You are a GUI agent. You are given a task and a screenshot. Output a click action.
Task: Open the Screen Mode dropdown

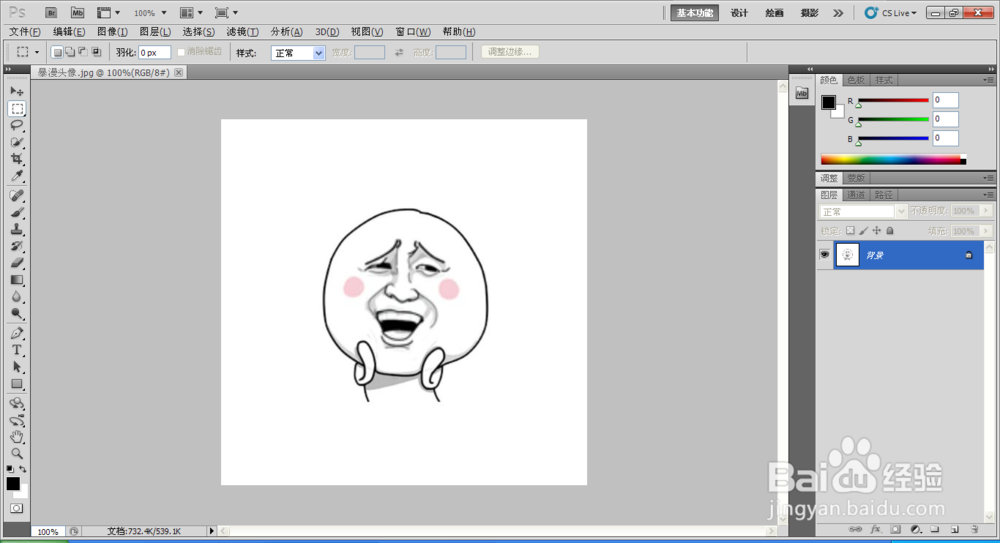pyautogui.click(x=226, y=13)
